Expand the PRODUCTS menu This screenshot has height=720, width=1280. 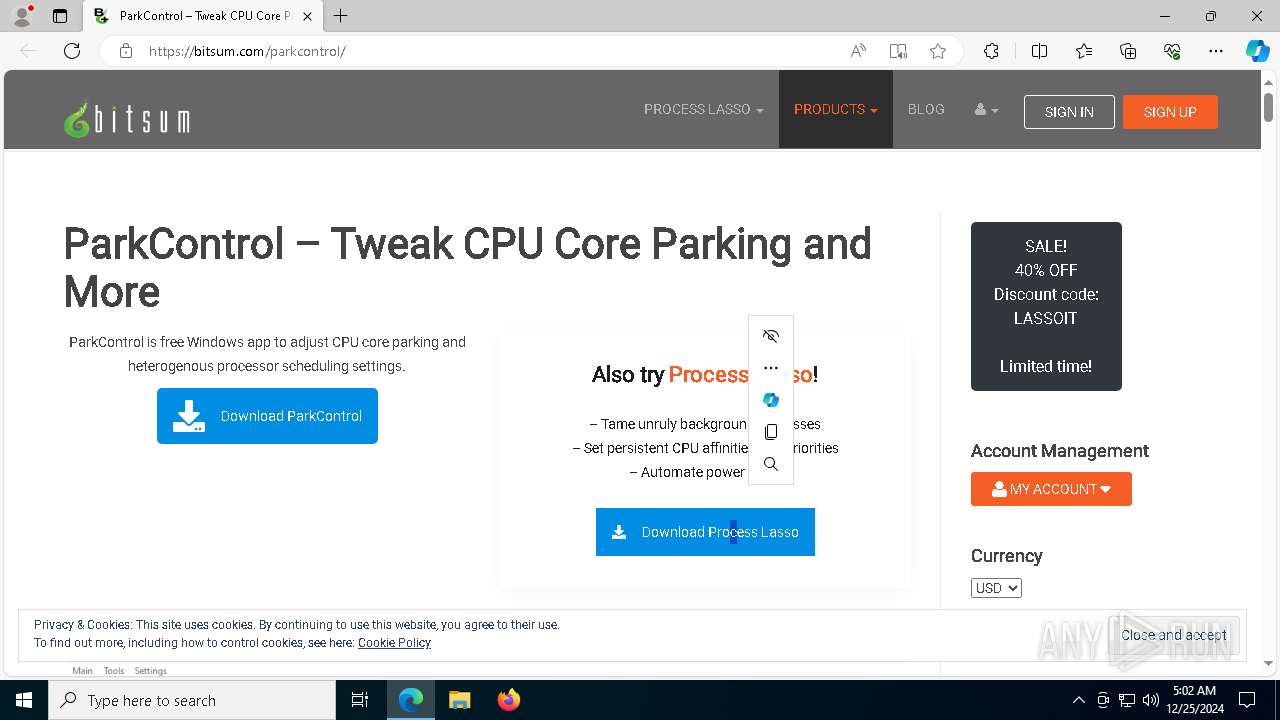[x=835, y=109]
